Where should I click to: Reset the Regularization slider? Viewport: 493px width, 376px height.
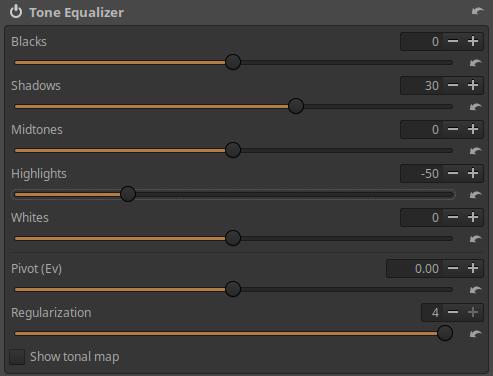tap(475, 334)
